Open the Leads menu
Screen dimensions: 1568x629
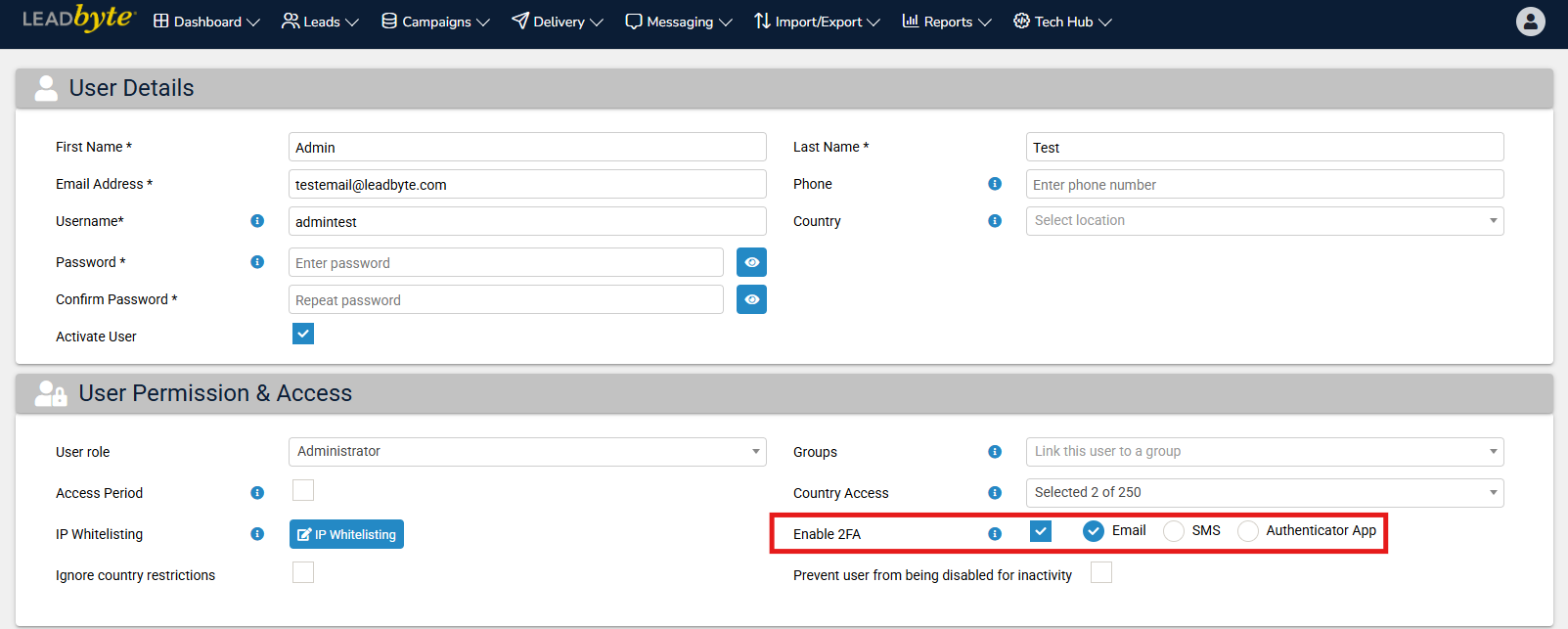click(x=320, y=22)
